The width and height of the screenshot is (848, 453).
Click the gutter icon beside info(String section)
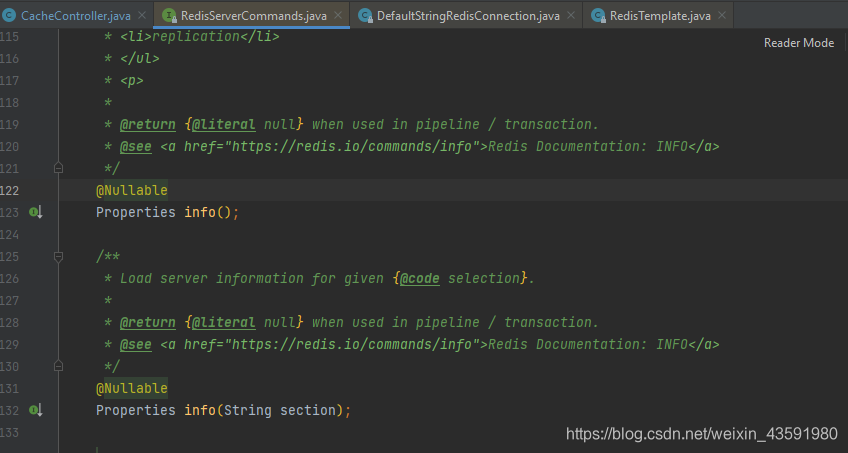click(35, 410)
